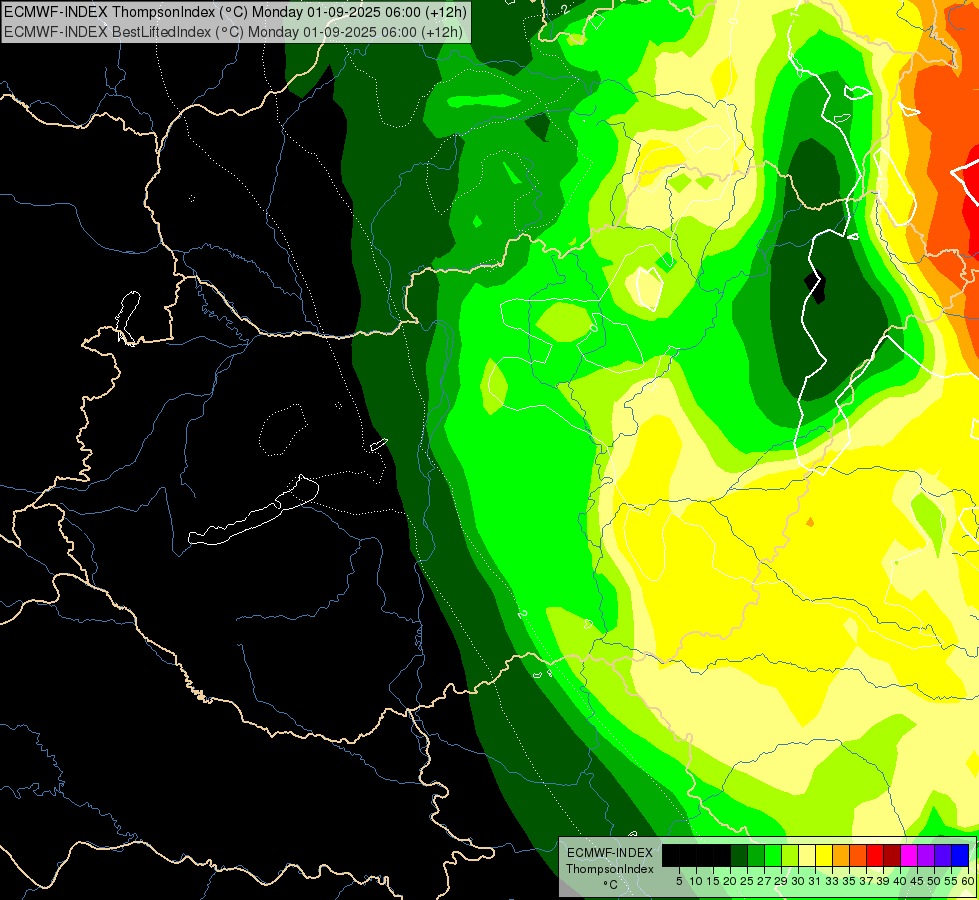Click the legend scale value "27"
Image resolution: width=979 pixels, height=900 pixels.
click(764, 881)
